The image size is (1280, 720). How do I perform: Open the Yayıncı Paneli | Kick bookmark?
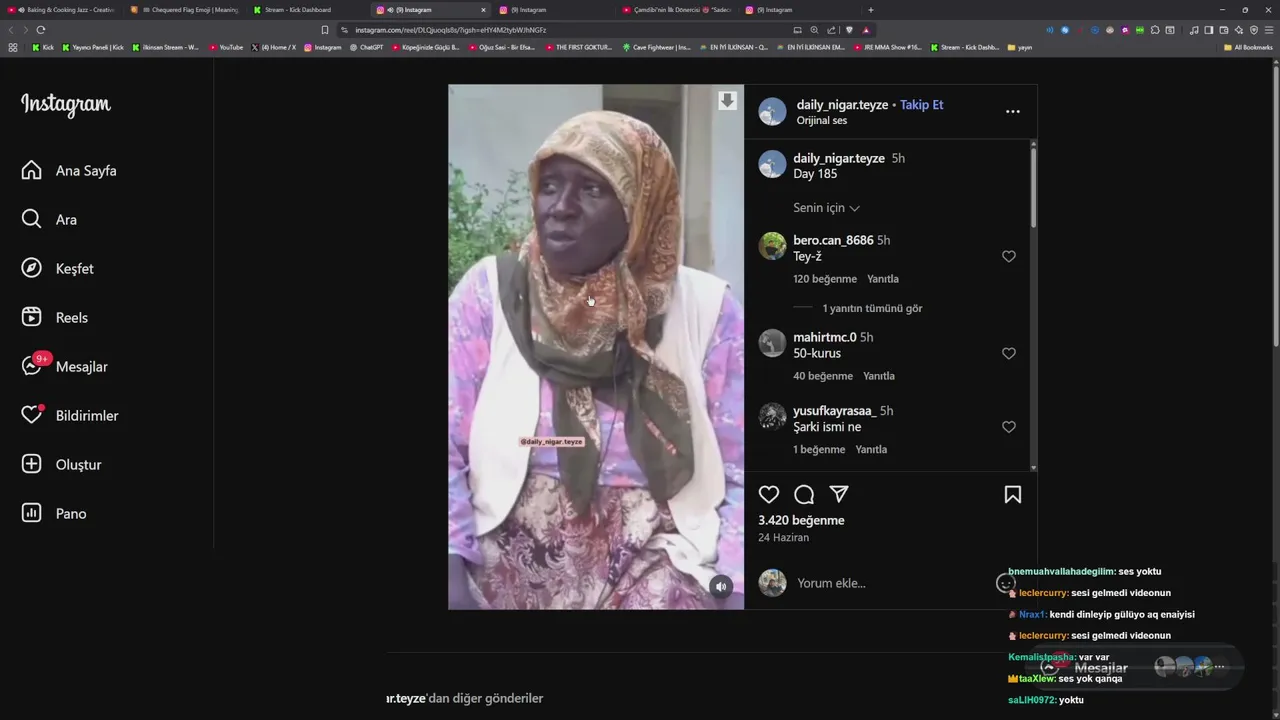coord(93,47)
